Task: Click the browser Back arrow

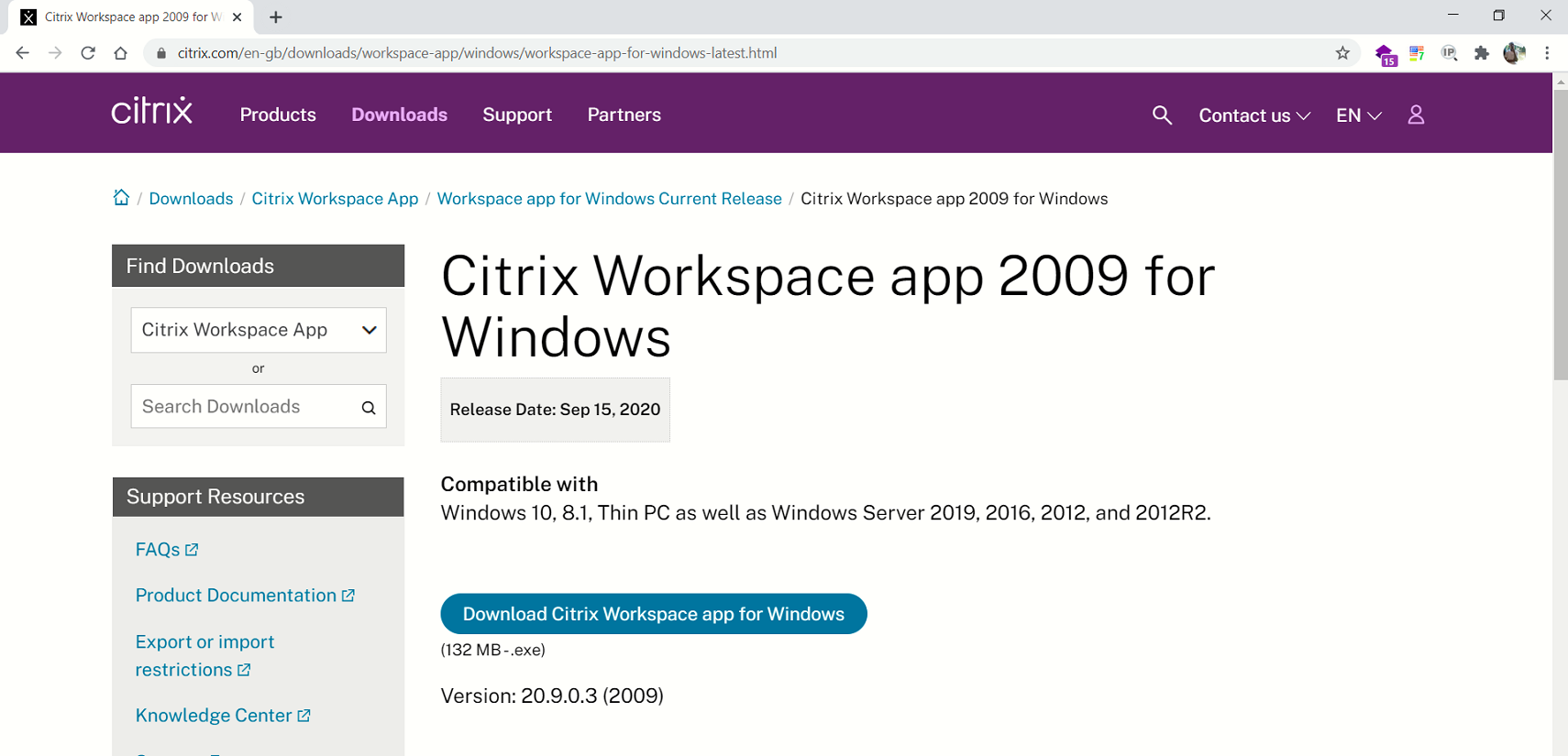Action: [x=22, y=53]
